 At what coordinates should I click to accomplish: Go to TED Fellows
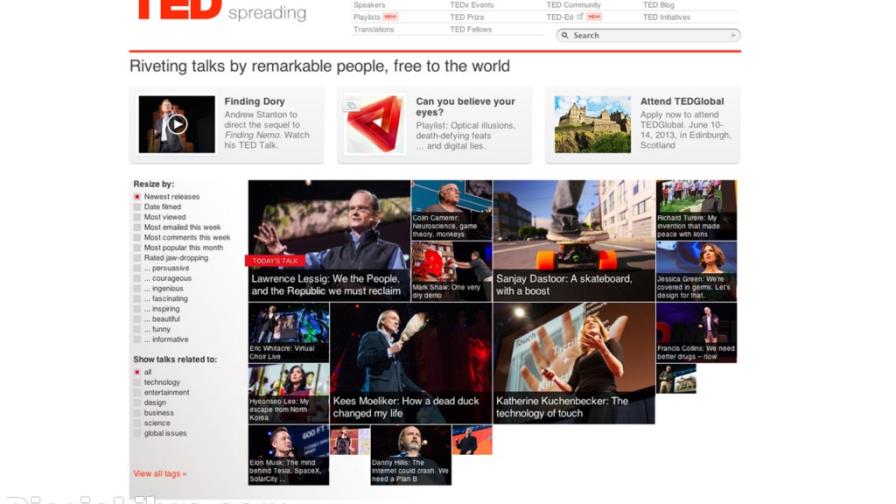(470, 29)
